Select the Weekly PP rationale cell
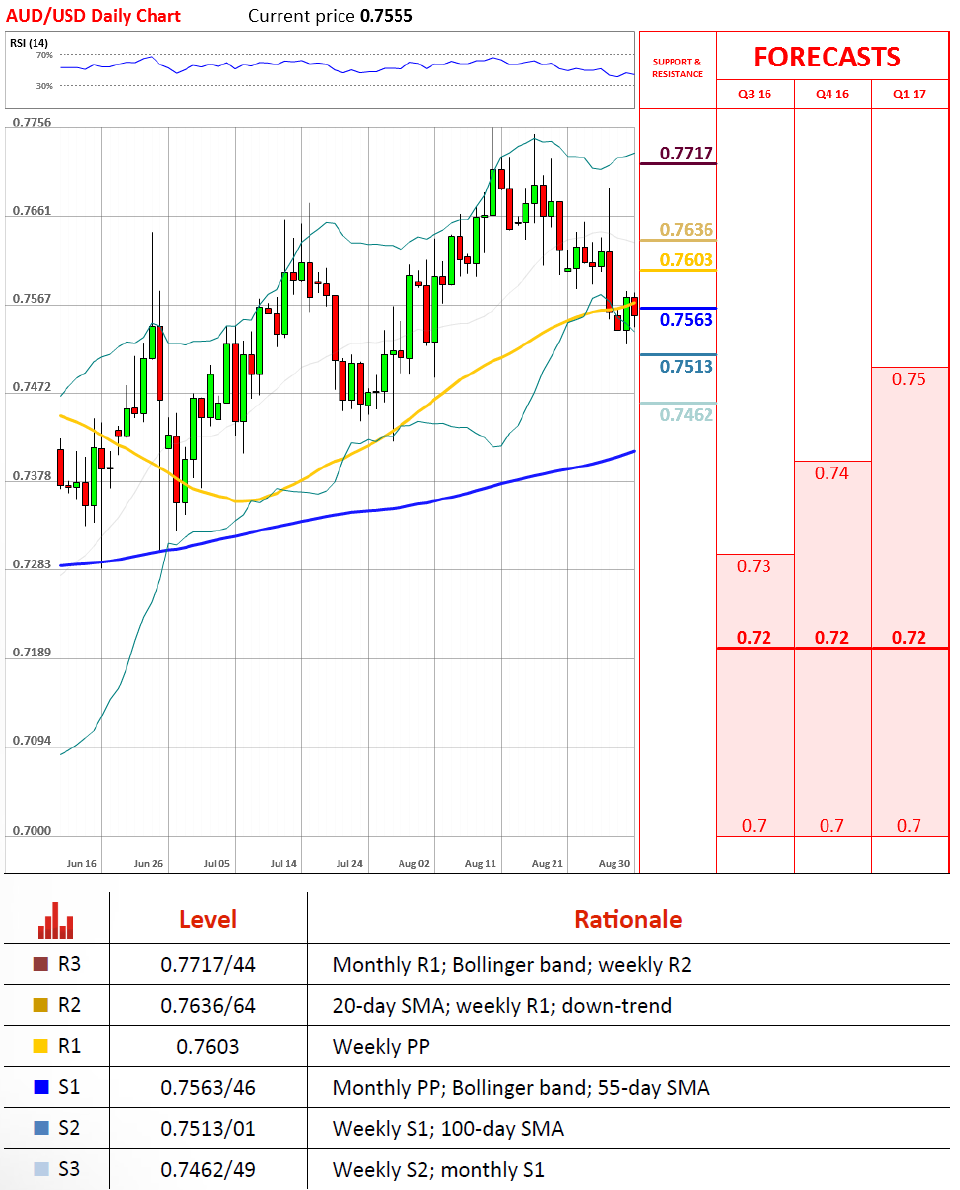Viewport: 960px width, 1190px height. pyautogui.click(x=378, y=1047)
